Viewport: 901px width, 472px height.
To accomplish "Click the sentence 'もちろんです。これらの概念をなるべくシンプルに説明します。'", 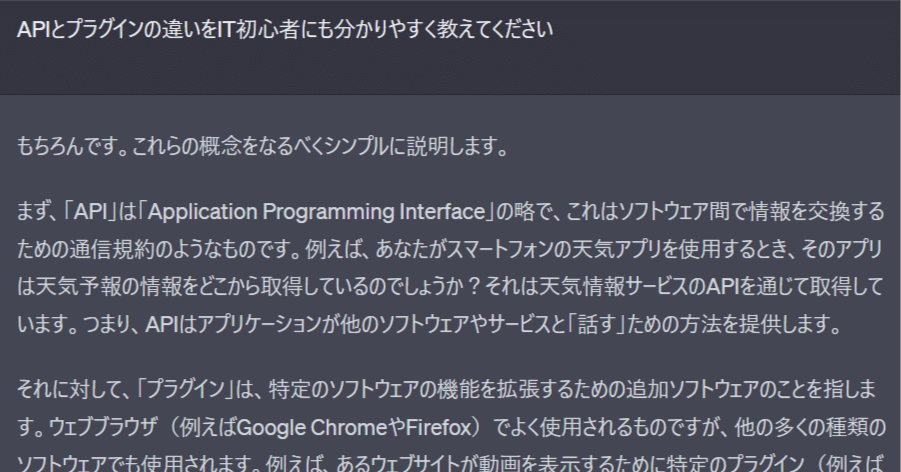I will point(263,147).
